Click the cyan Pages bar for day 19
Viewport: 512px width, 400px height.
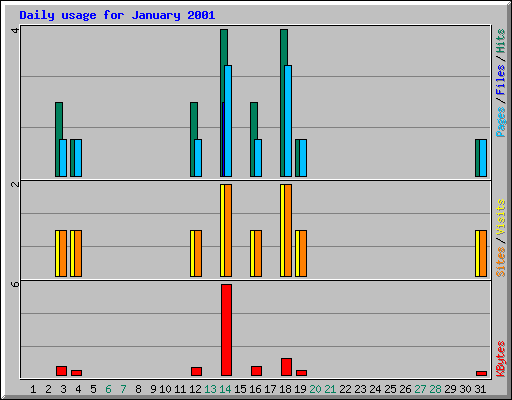coord(303,158)
